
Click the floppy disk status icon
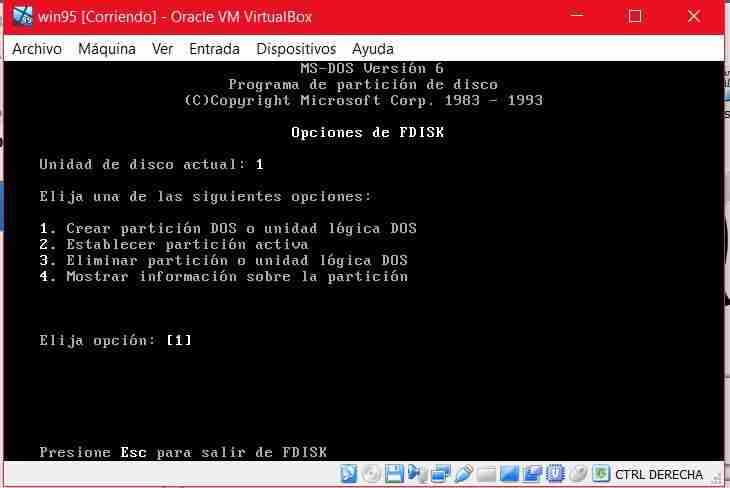pos(394,474)
